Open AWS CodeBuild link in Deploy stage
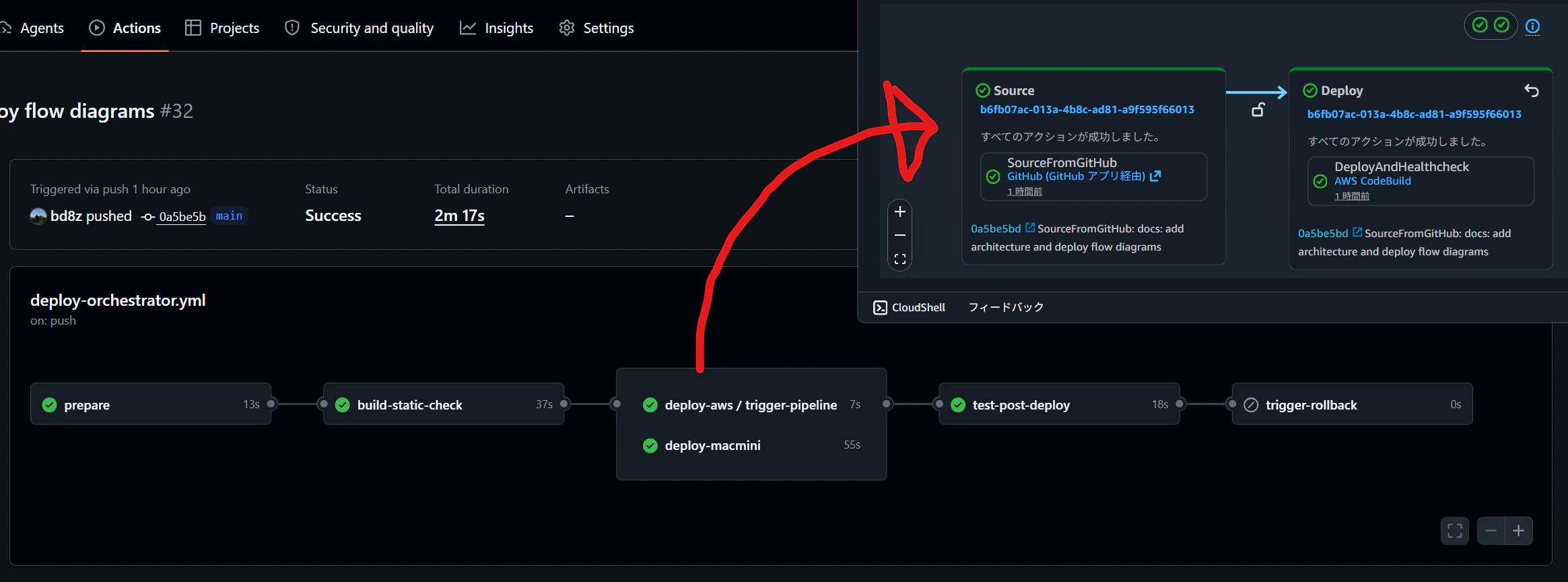 click(1373, 181)
